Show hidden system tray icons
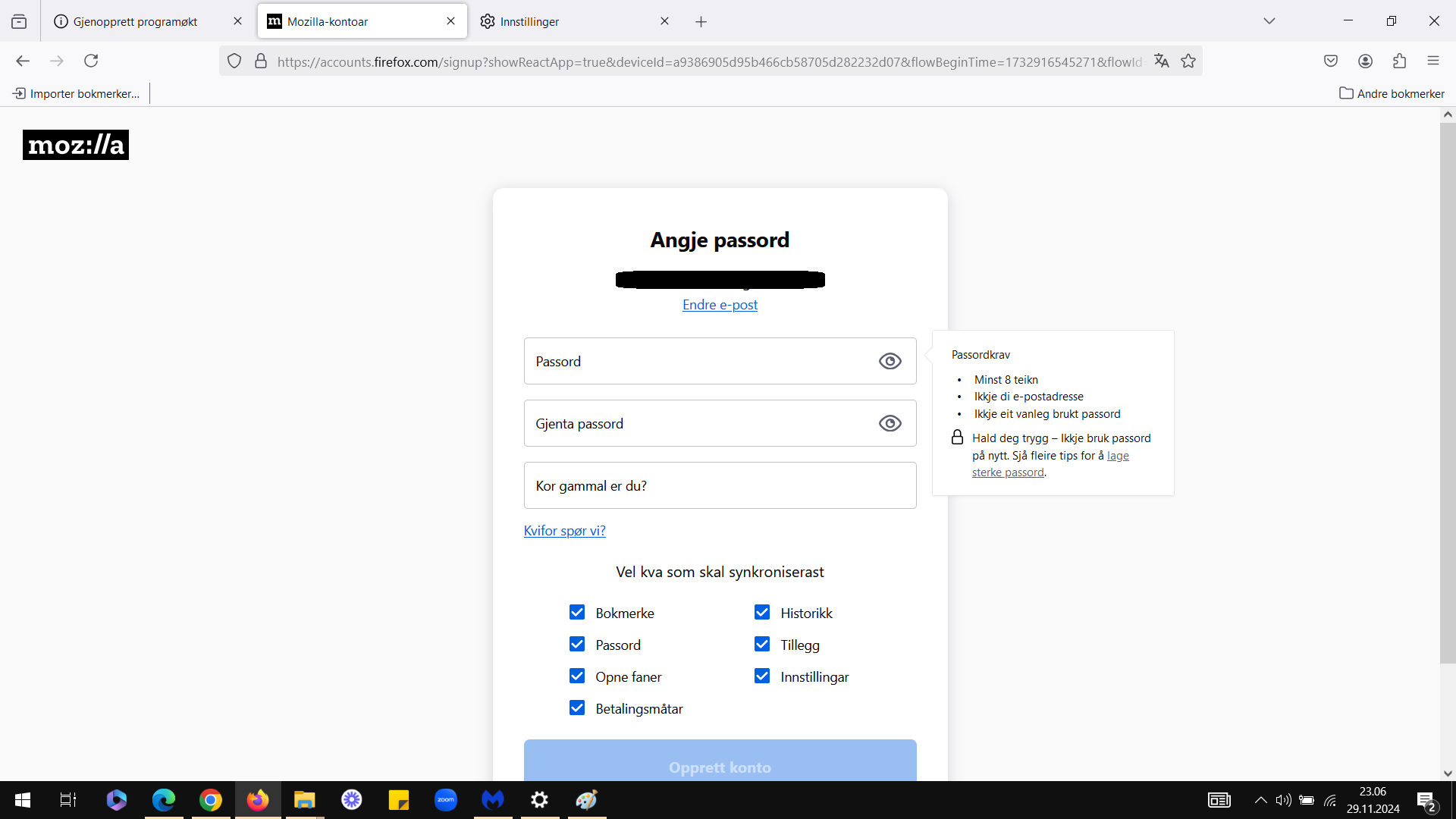The height and width of the screenshot is (819, 1456). coord(1260,800)
